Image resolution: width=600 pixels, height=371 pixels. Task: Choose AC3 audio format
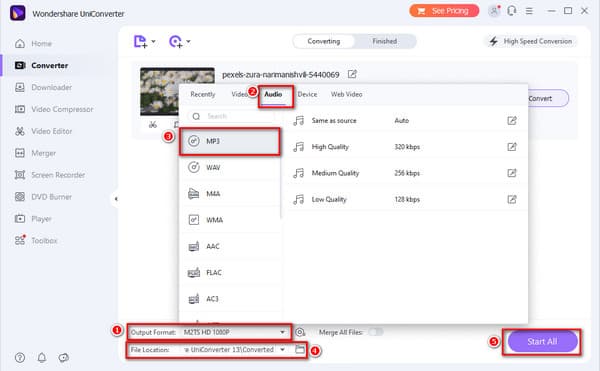pos(230,299)
